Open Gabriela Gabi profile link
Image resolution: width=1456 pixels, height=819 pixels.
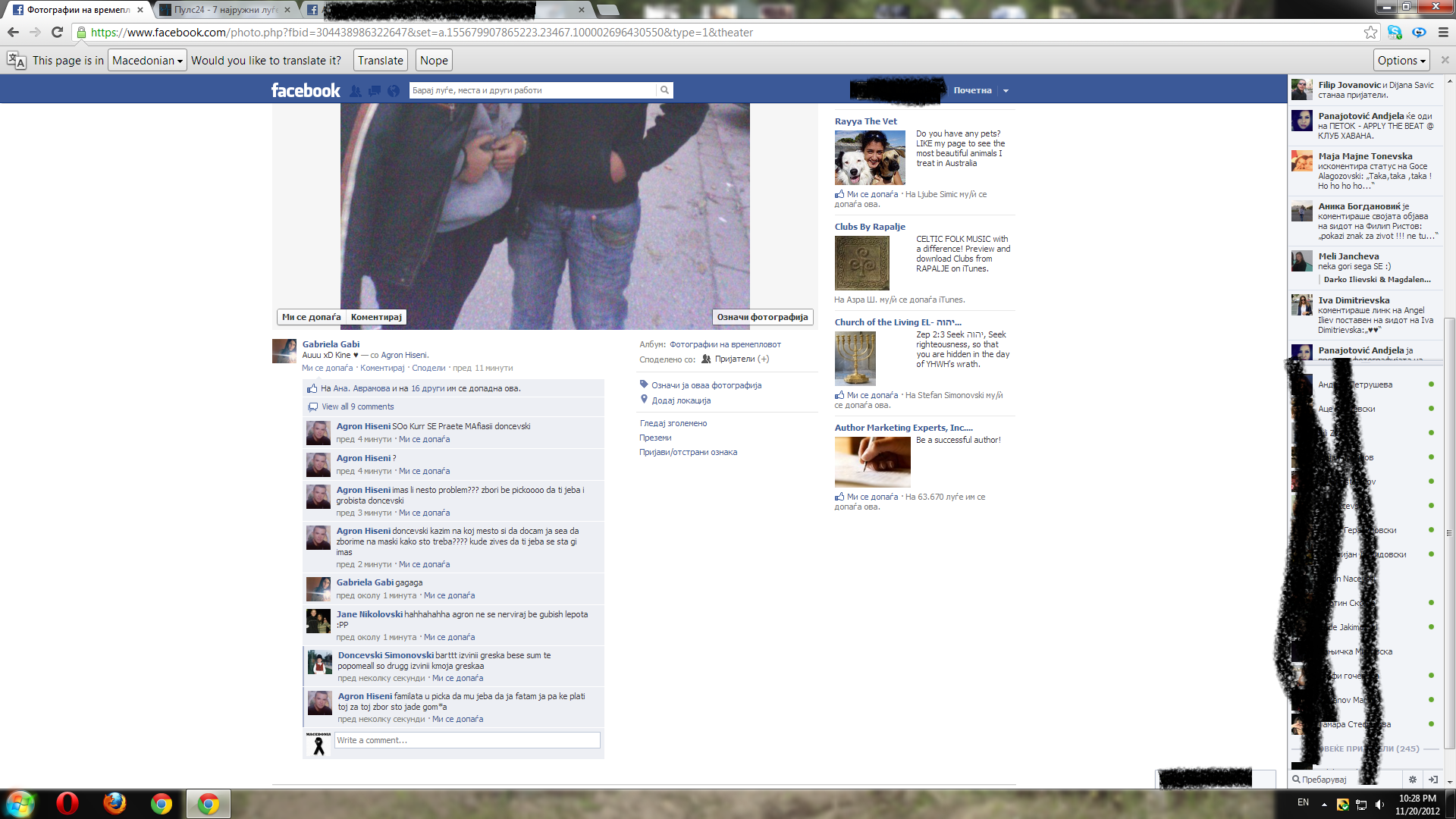pyautogui.click(x=331, y=344)
